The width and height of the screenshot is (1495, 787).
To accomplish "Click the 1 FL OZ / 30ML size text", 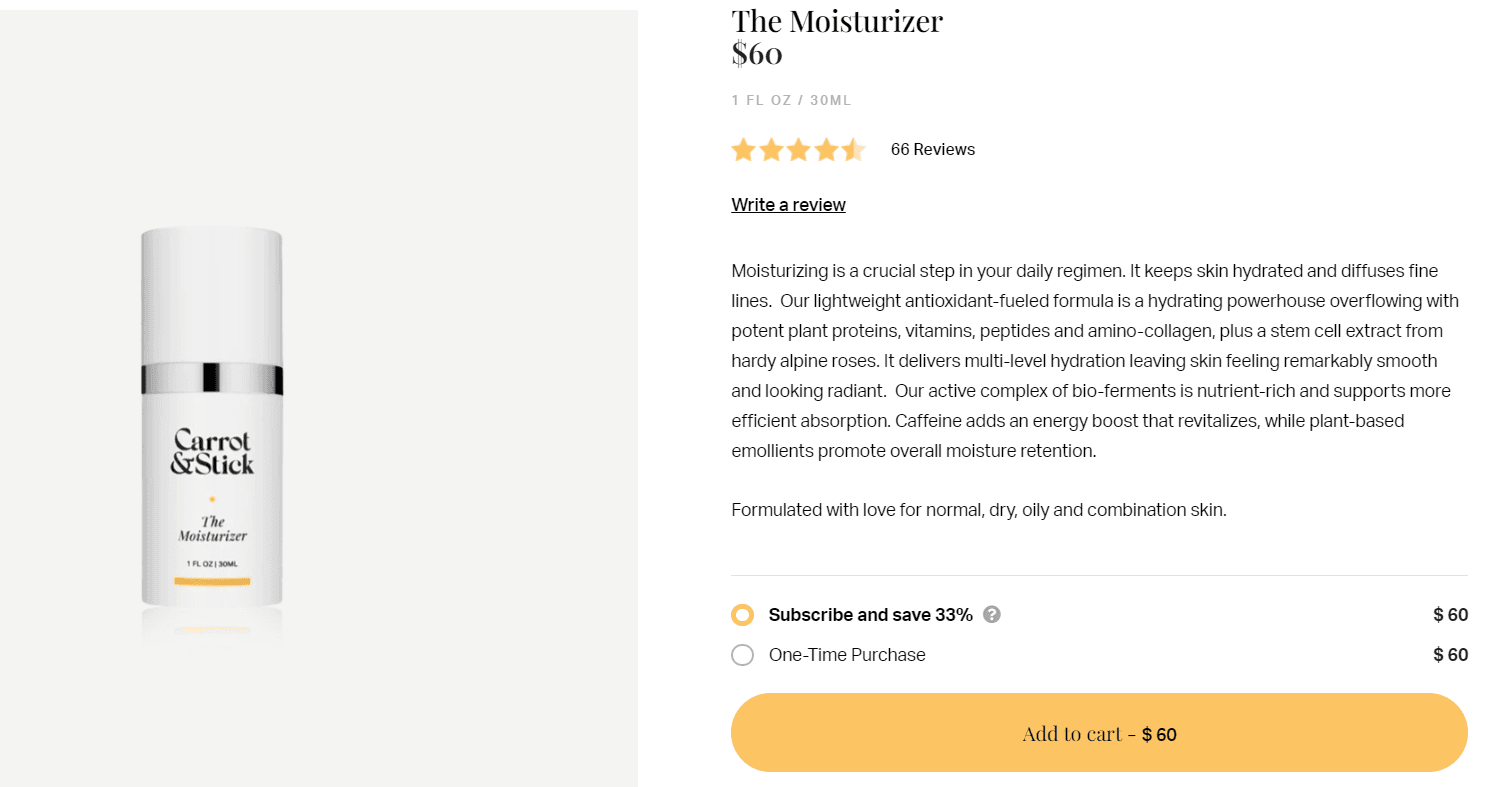I will coord(791,100).
